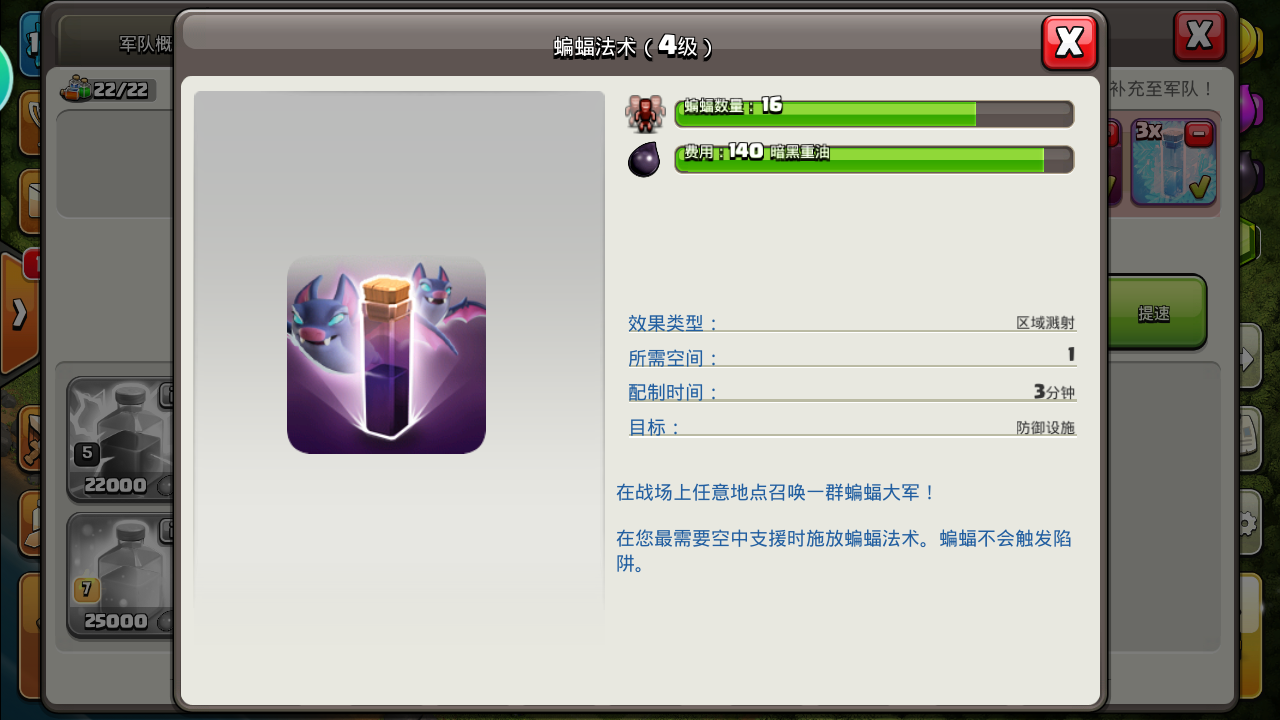Click the spell capacity 22/22 potion icon
Viewport: 1280px width, 720px height.
pos(76,90)
